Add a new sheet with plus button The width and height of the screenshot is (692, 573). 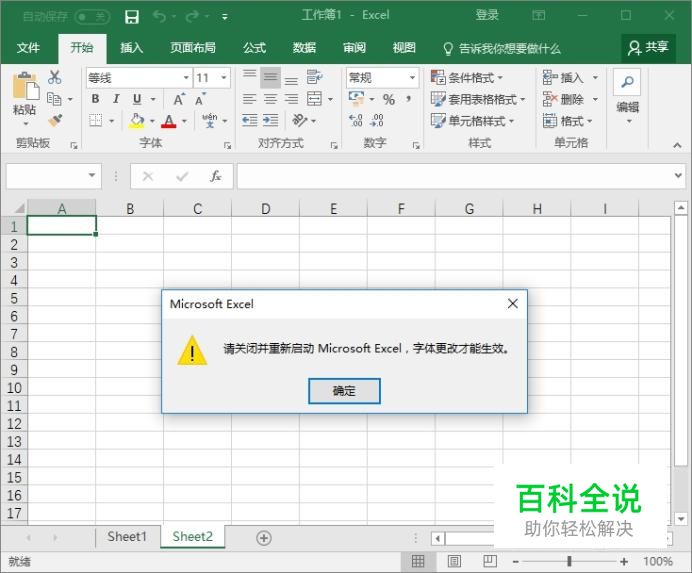coord(263,538)
